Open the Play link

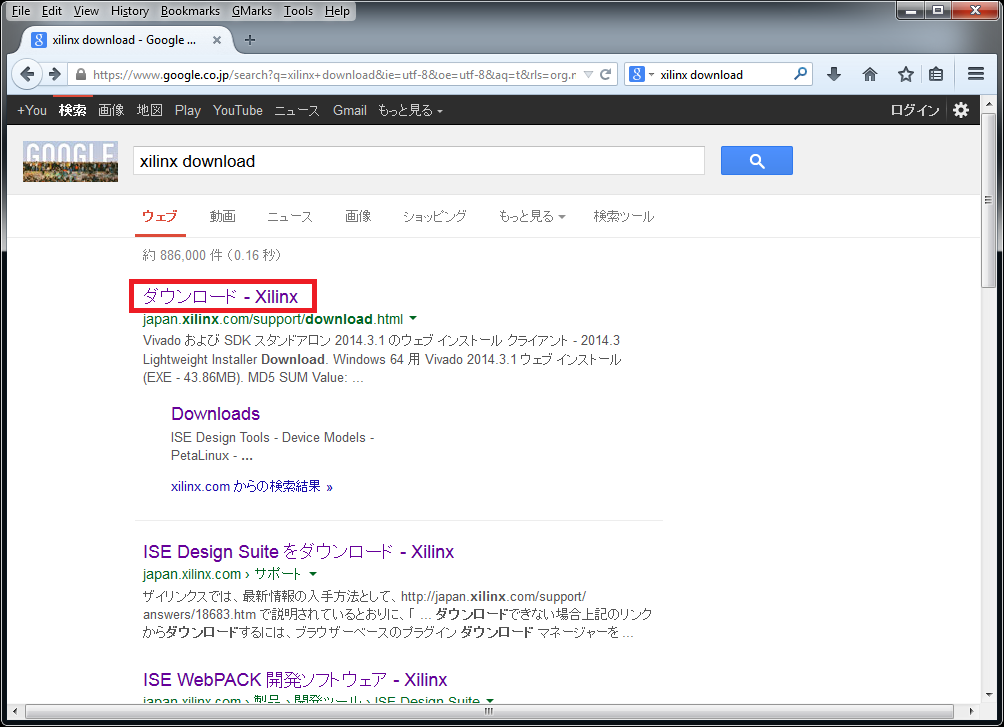coord(188,111)
